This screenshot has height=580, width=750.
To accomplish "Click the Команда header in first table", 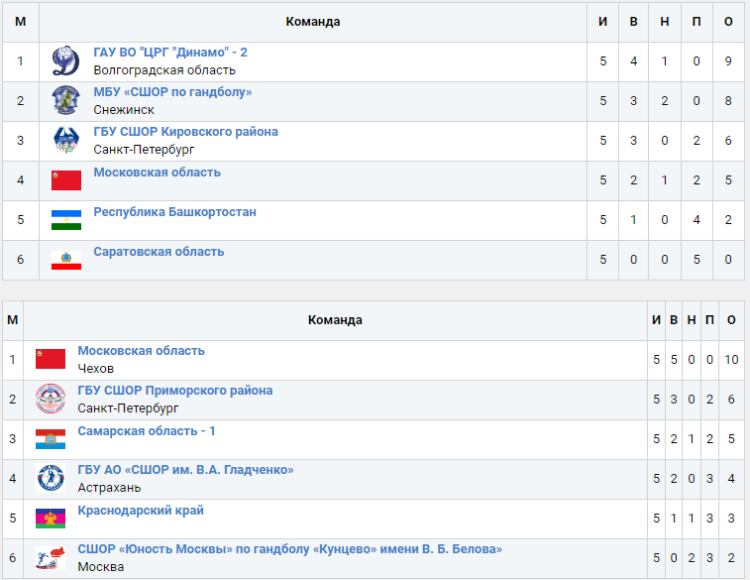I will [x=312, y=22].
